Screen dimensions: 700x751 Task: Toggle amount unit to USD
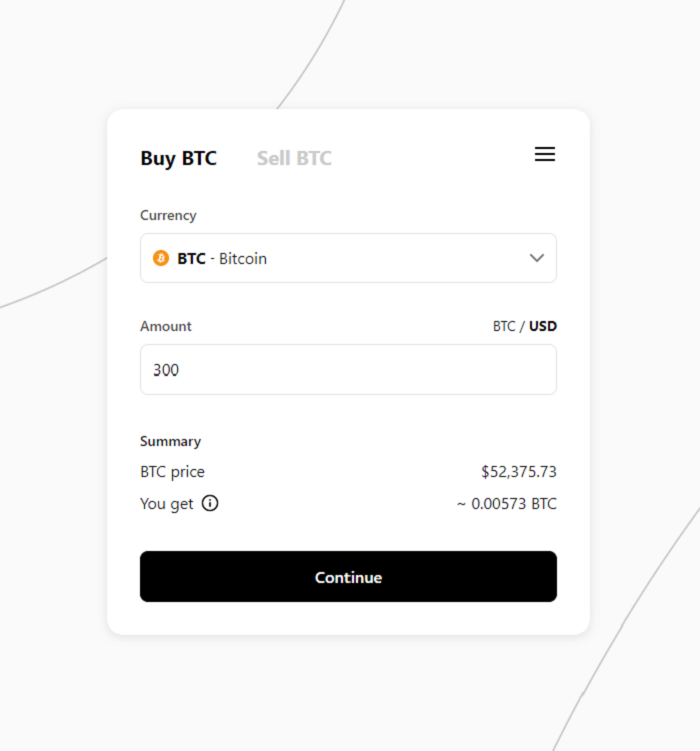542,326
